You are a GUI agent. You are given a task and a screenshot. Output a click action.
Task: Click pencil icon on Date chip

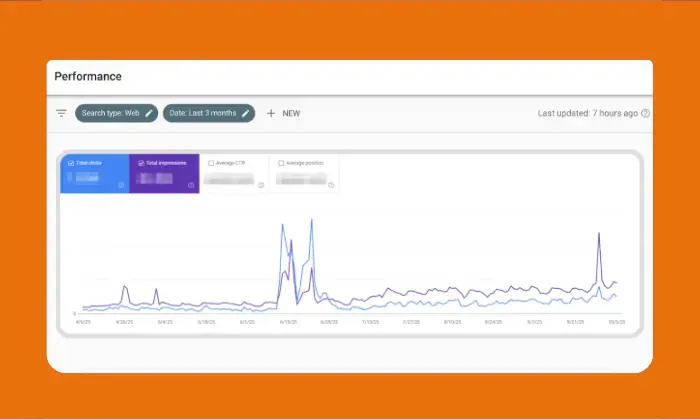point(245,113)
